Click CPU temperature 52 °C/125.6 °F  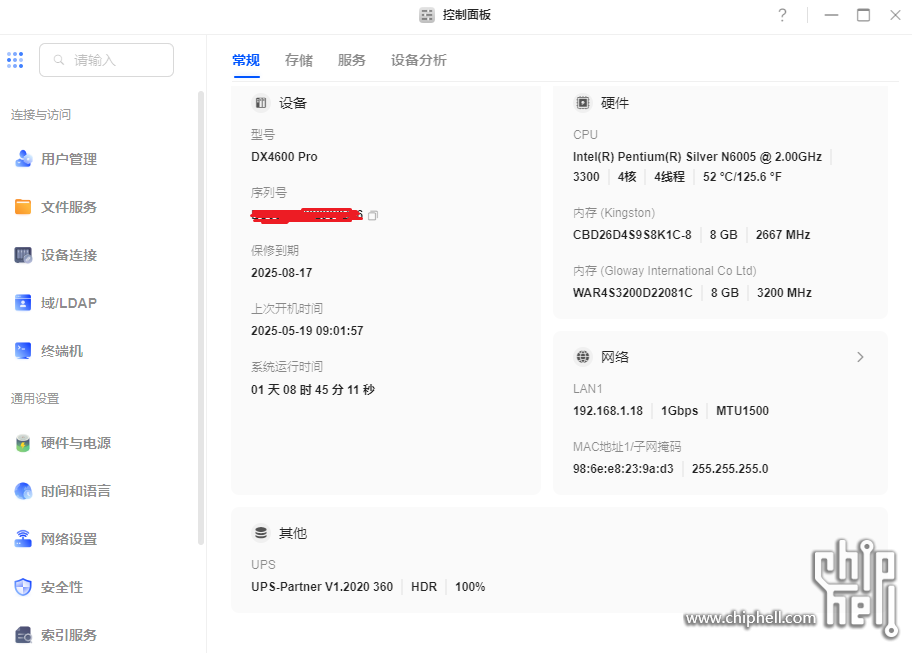(742, 177)
